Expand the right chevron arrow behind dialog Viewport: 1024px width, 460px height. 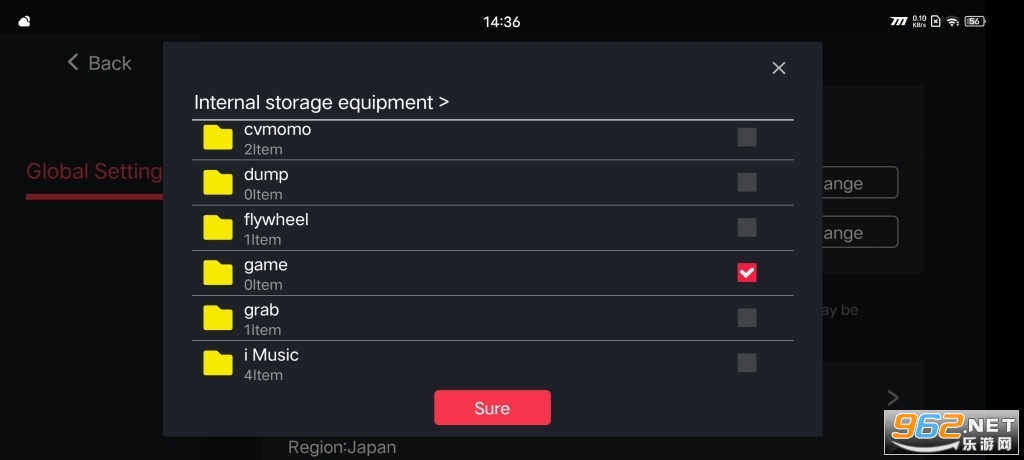coord(893,398)
